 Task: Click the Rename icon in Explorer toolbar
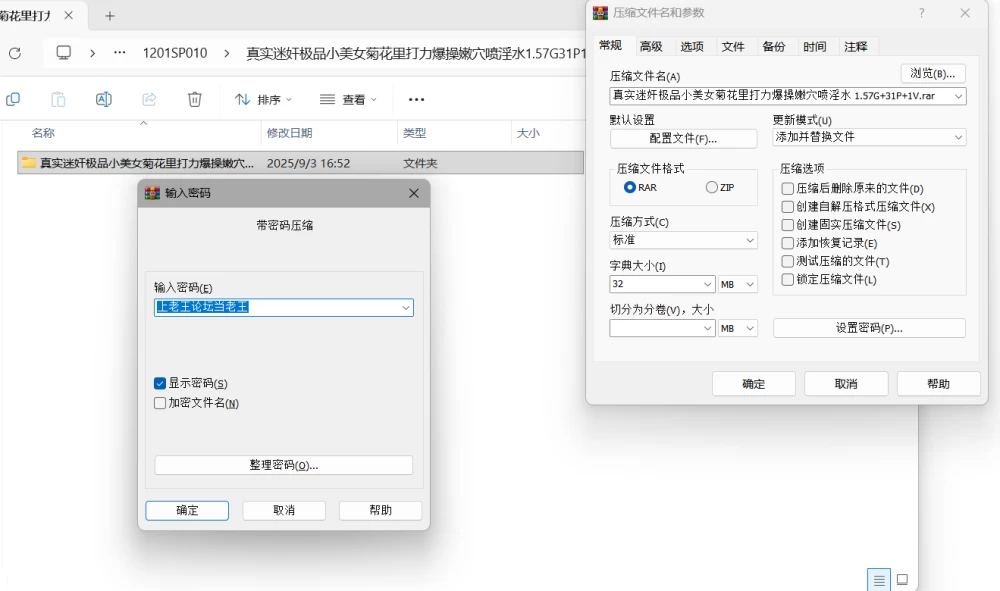tap(103, 99)
